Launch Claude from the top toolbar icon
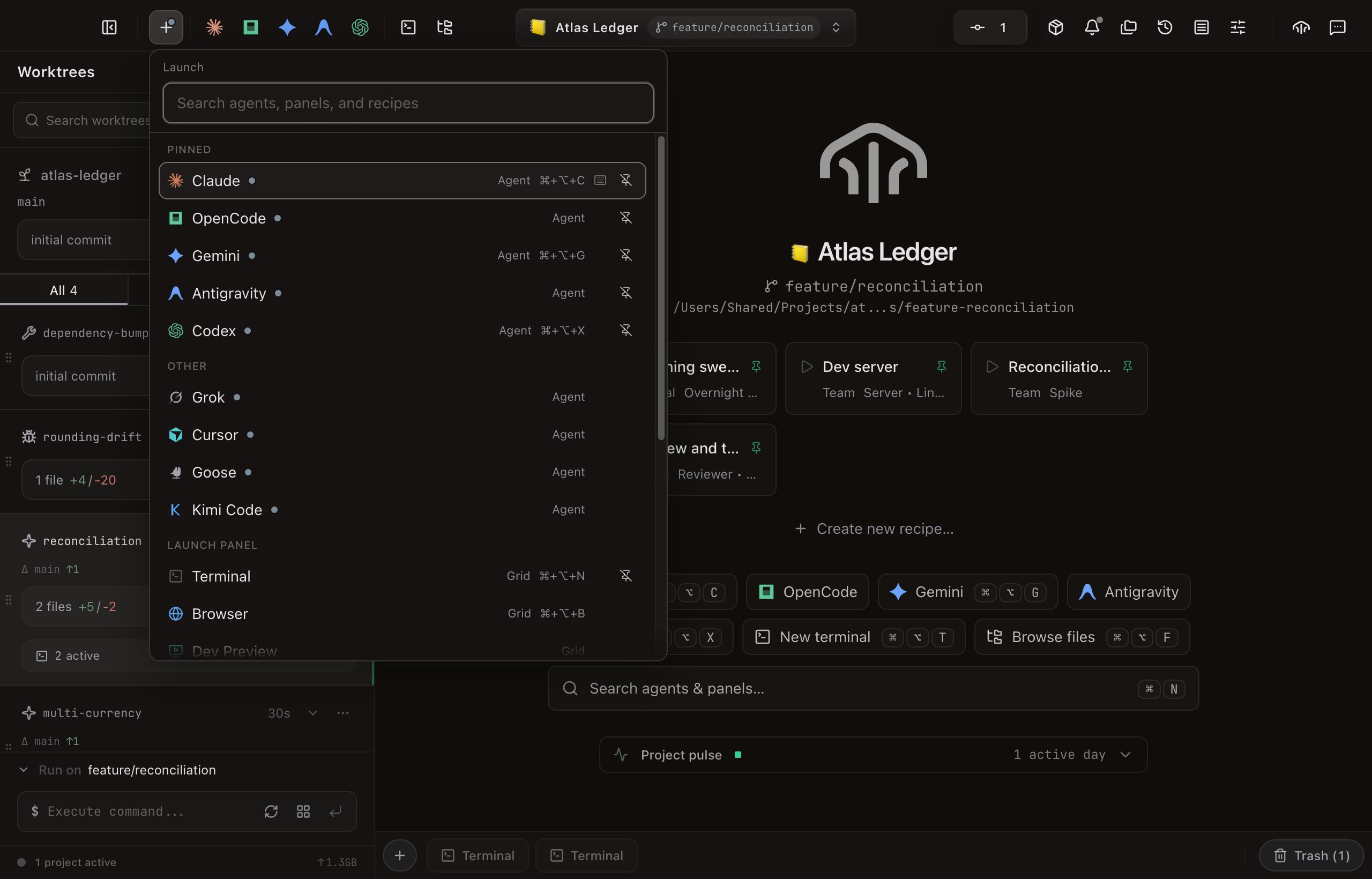Viewport: 1372px width, 879px height. (214, 27)
